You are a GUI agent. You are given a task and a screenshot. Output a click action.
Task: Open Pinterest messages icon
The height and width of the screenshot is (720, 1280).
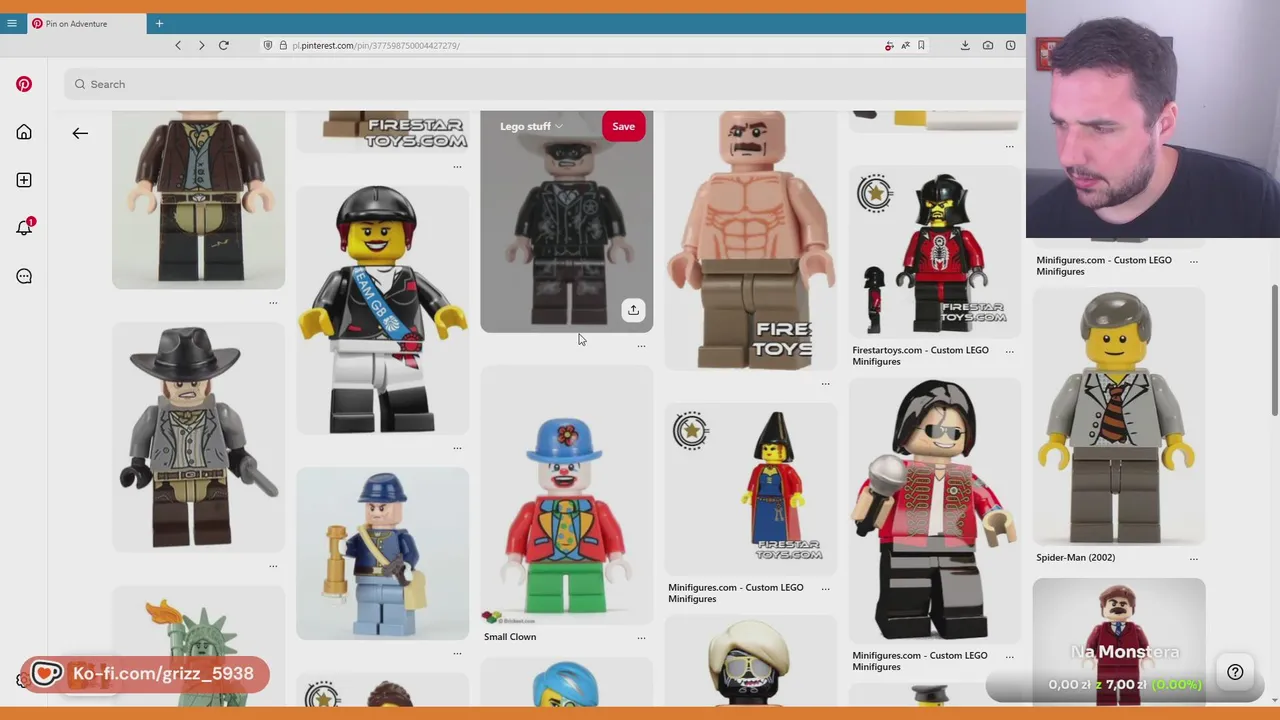click(x=24, y=276)
